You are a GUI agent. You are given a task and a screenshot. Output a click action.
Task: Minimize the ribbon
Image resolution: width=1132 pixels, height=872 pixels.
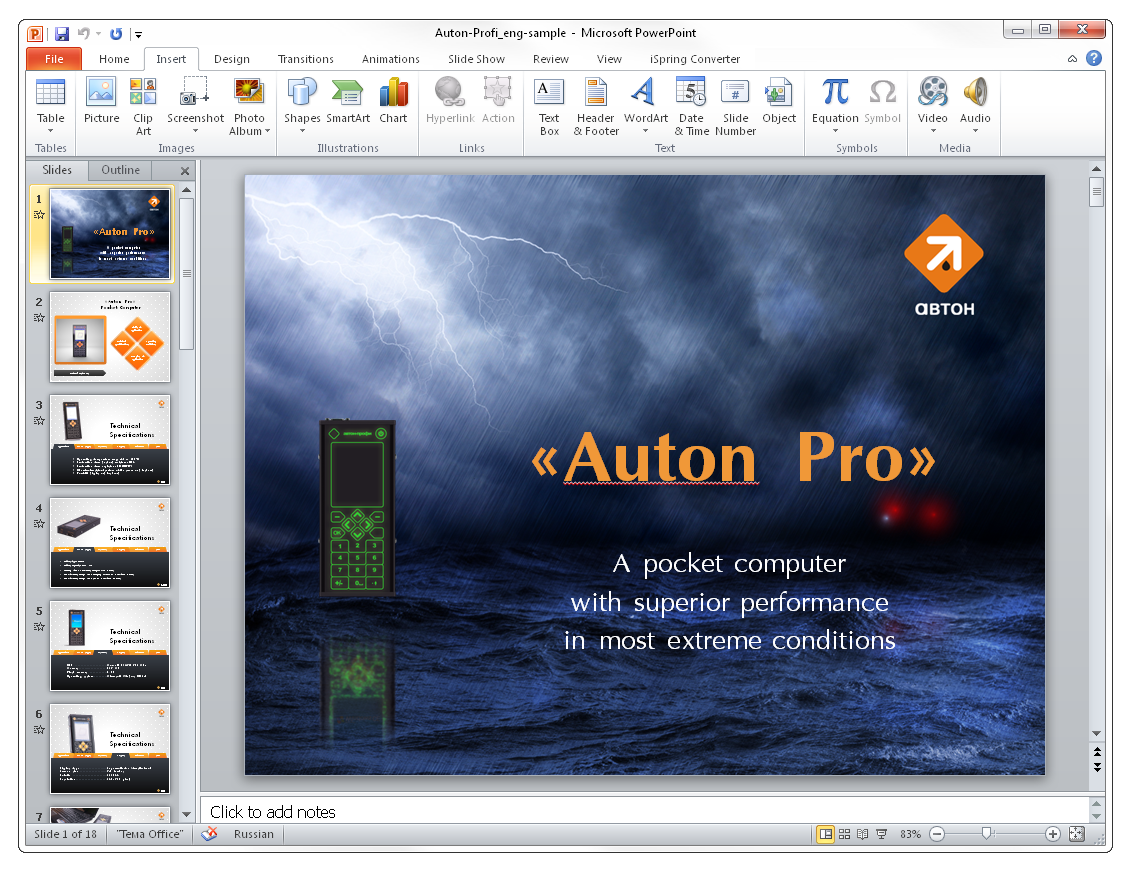[1072, 59]
